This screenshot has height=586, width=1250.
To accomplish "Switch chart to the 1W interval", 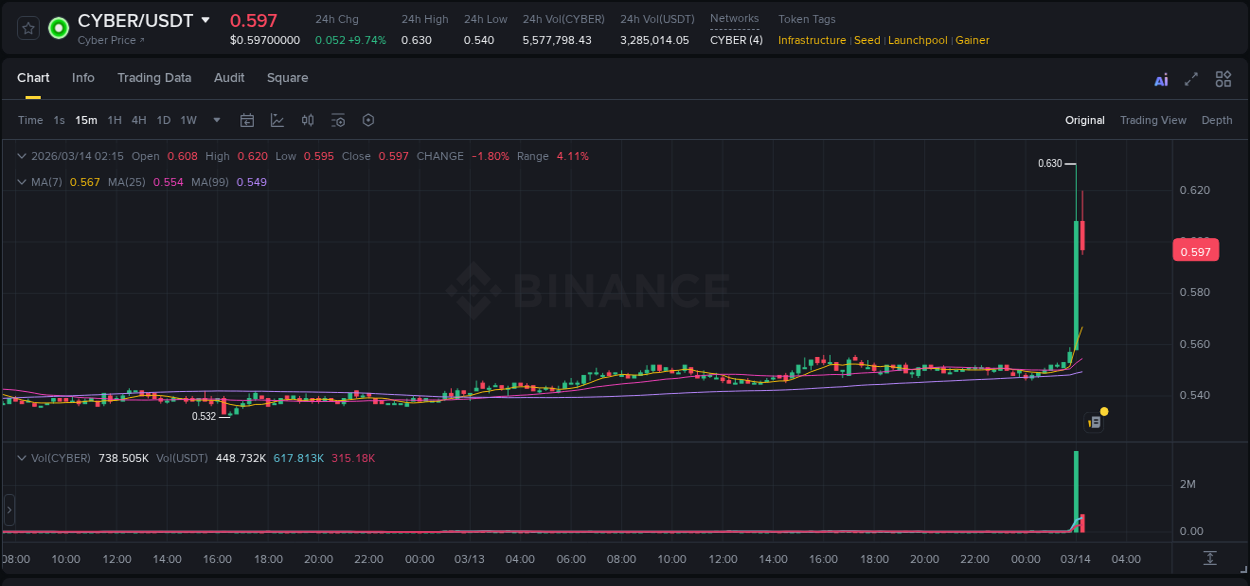I will [188, 120].
